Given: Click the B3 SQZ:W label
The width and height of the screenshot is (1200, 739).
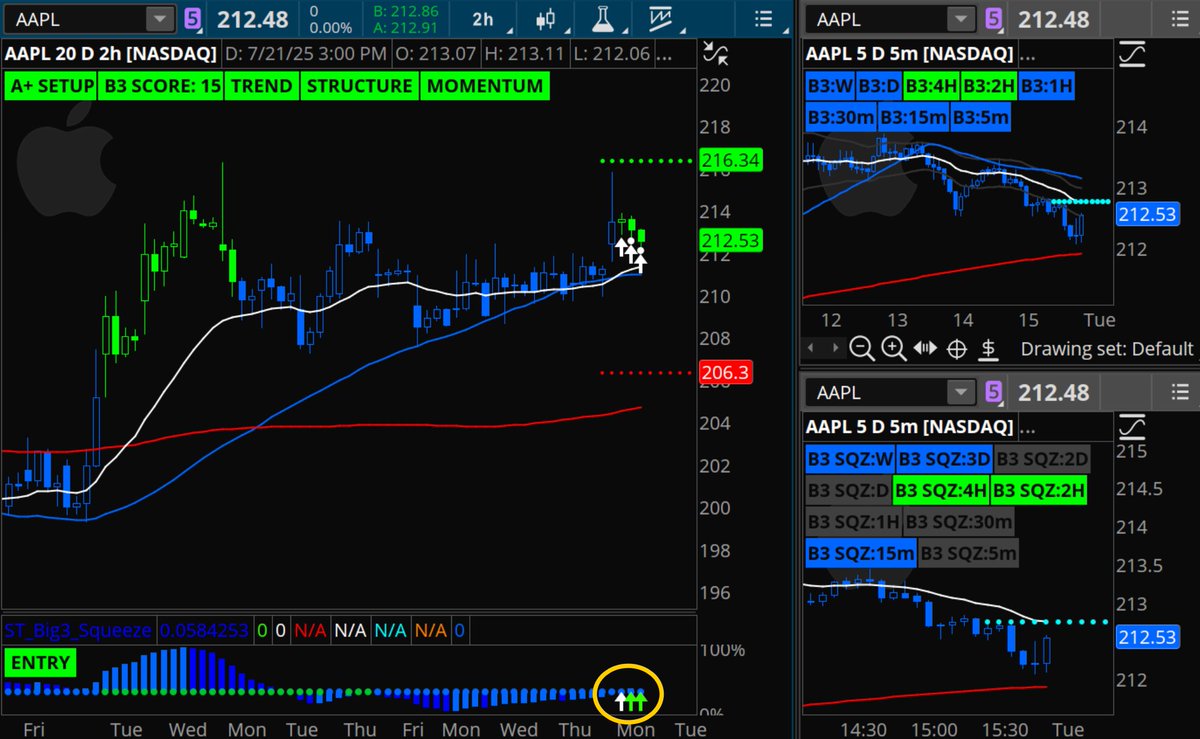Looking at the screenshot, I should (849, 460).
